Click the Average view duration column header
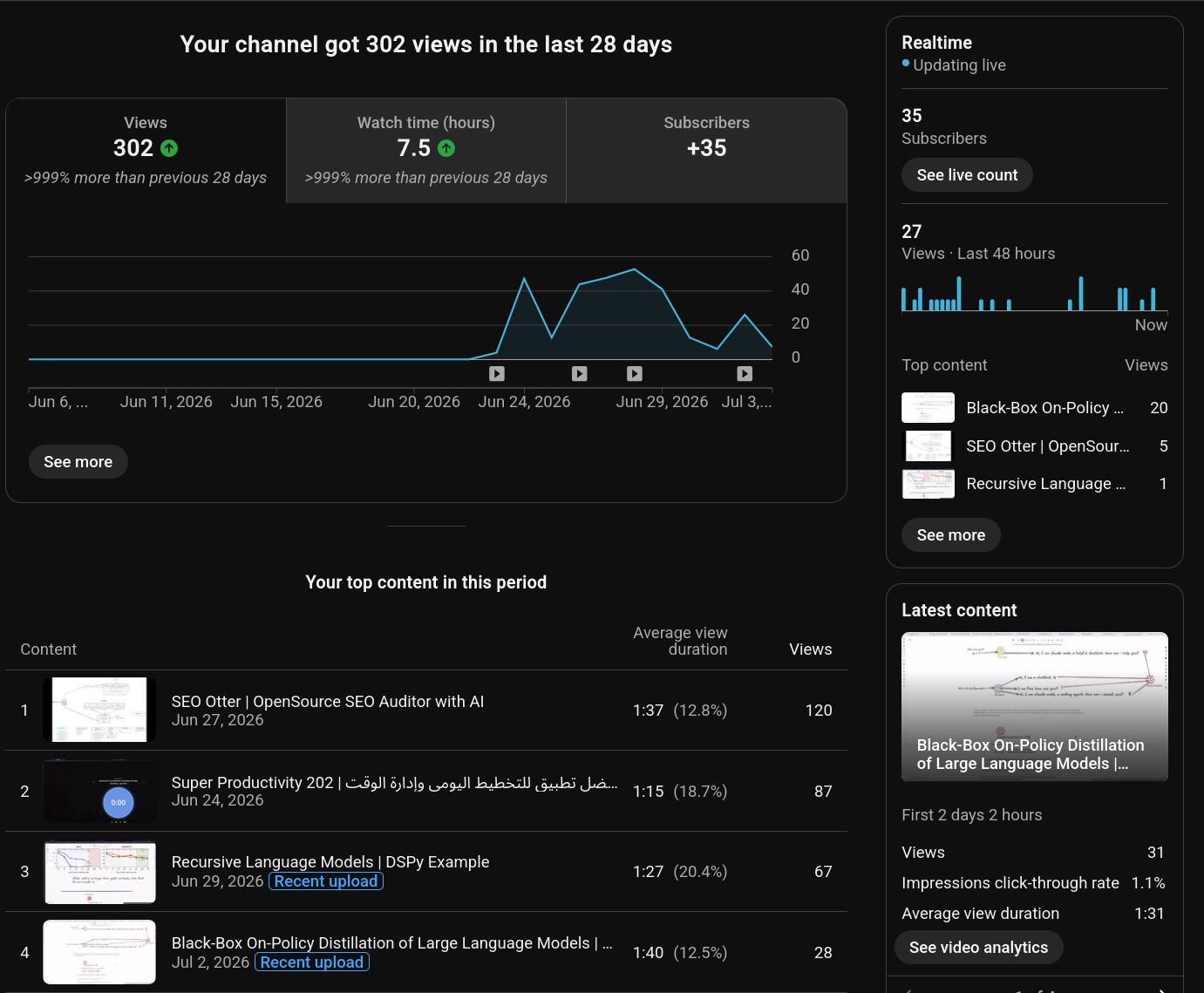 click(x=680, y=641)
